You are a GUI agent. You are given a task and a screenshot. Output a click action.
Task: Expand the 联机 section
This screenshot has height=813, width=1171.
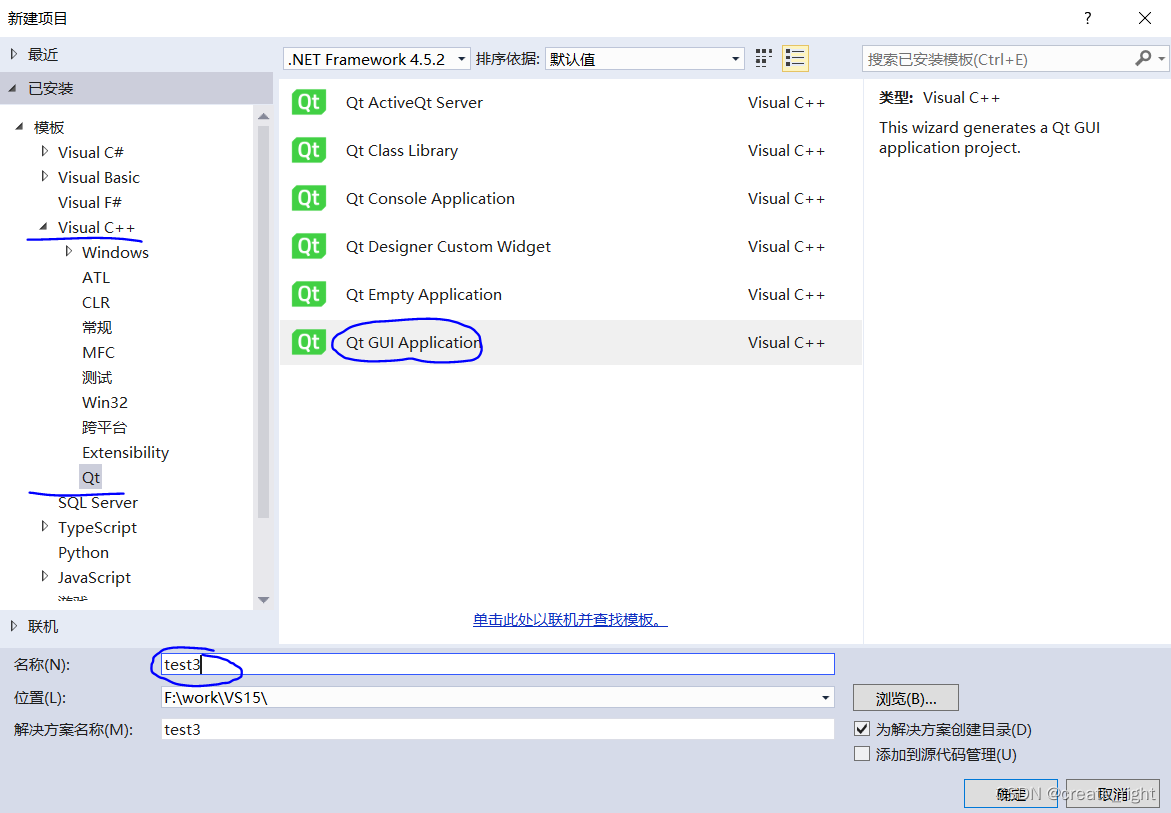(13, 626)
